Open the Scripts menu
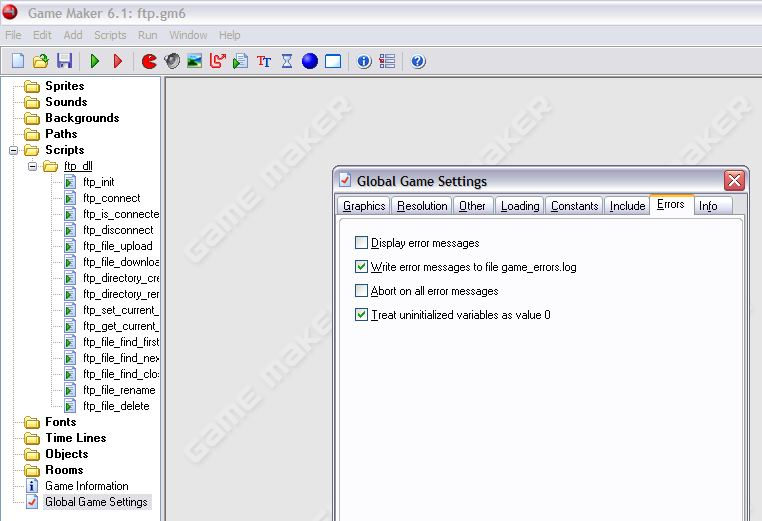 coord(110,35)
